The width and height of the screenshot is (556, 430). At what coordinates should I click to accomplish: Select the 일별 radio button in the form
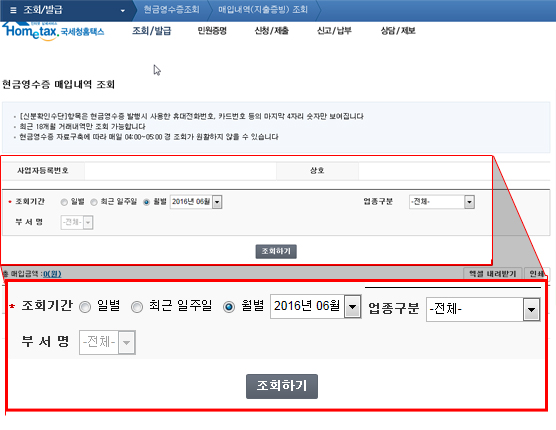coord(64,202)
